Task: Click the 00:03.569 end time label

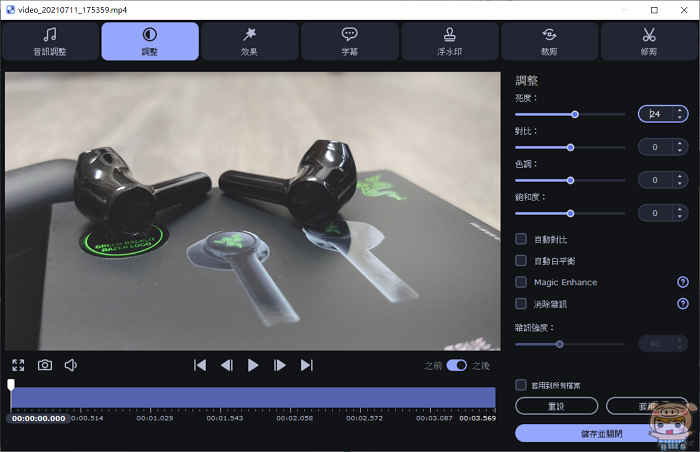Action: point(477,419)
